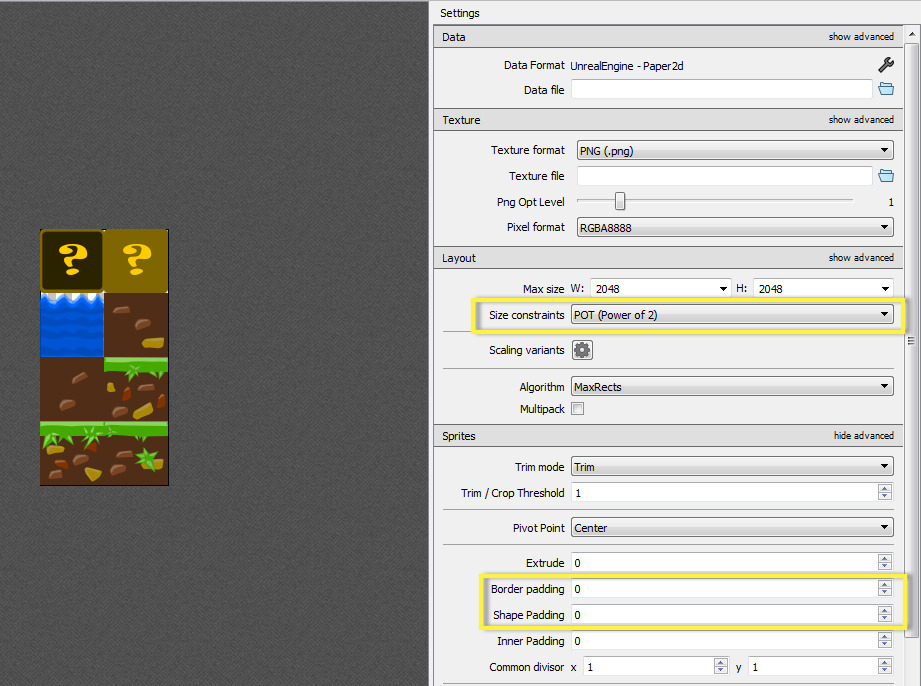Open the Texture file folder browser
This screenshot has width=921, height=686.
point(885,175)
